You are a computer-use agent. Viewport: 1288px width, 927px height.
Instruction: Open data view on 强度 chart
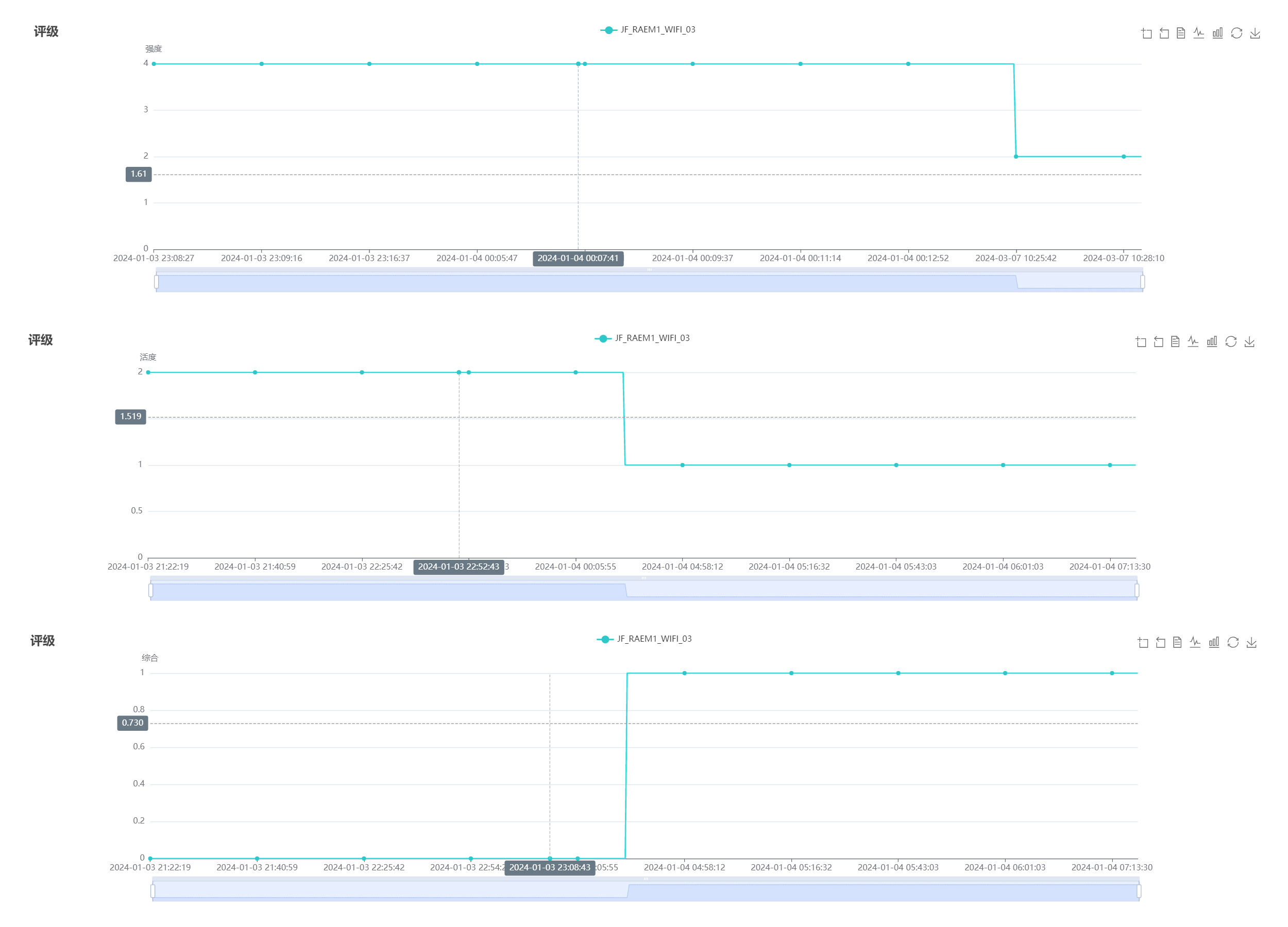(1181, 33)
